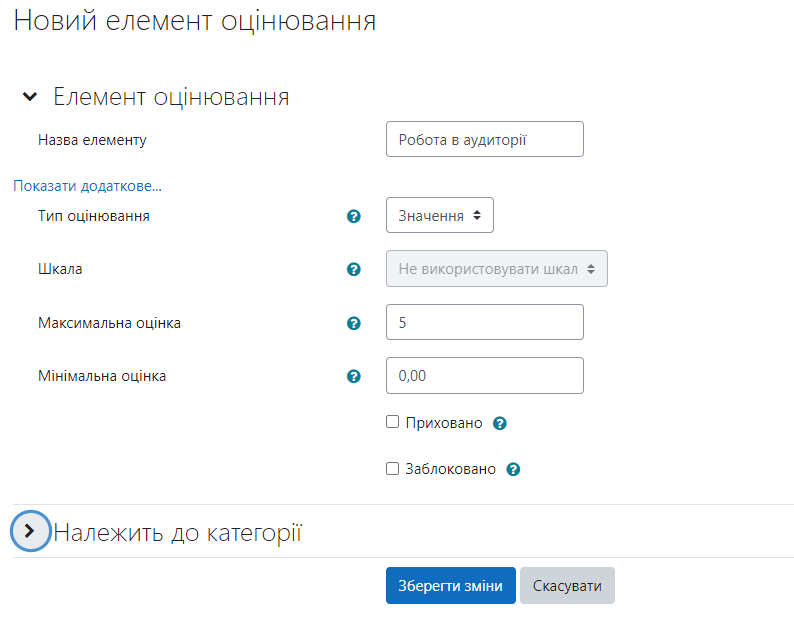Open the Значення grade type dropdown
Viewport: 794px width, 626px height.
pyautogui.click(x=440, y=215)
